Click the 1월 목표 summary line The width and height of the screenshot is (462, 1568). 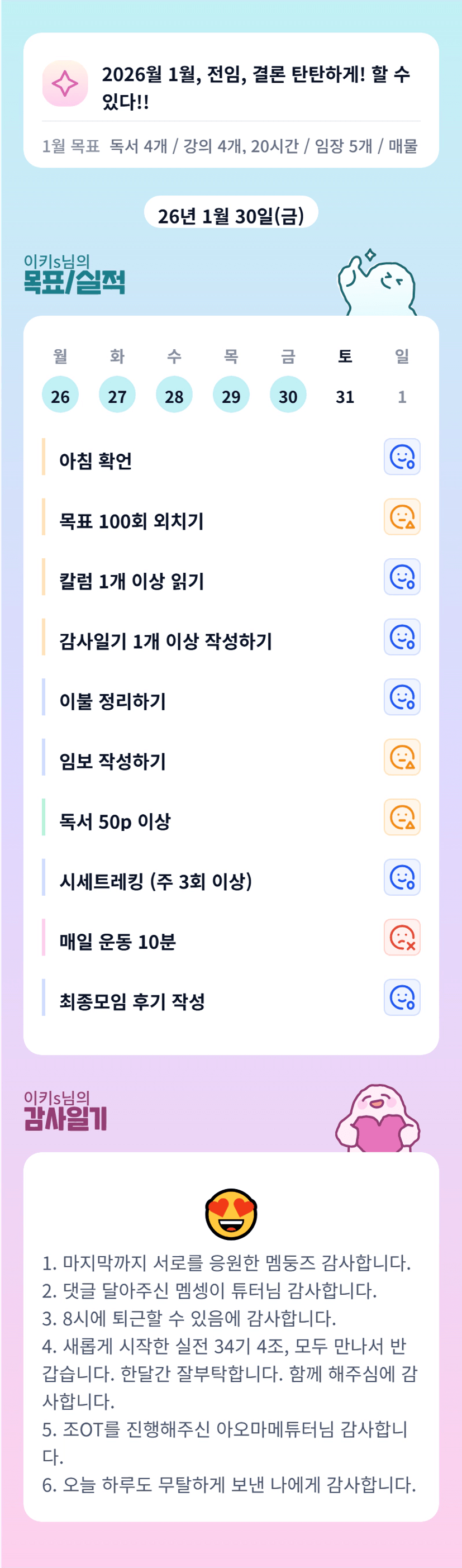[230, 146]
